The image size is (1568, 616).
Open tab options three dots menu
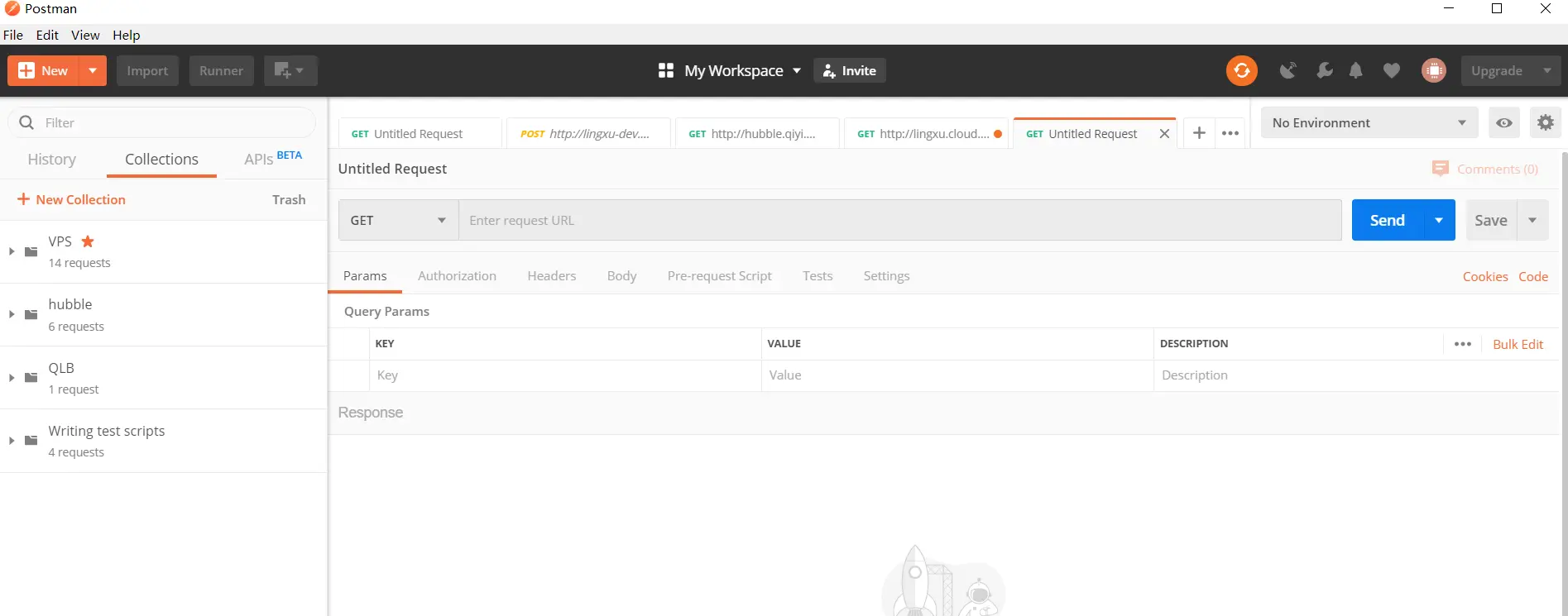[x=1230, y=133]
